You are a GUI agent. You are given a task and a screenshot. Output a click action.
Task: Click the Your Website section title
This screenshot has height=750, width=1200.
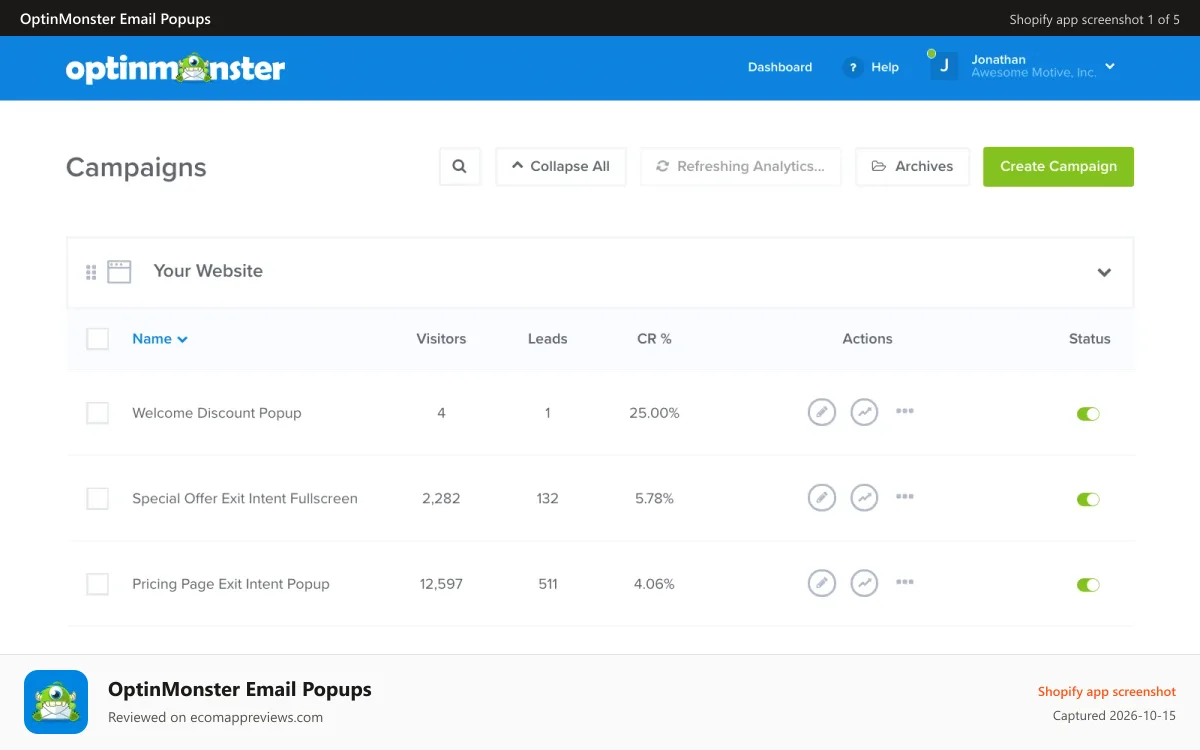208,271
